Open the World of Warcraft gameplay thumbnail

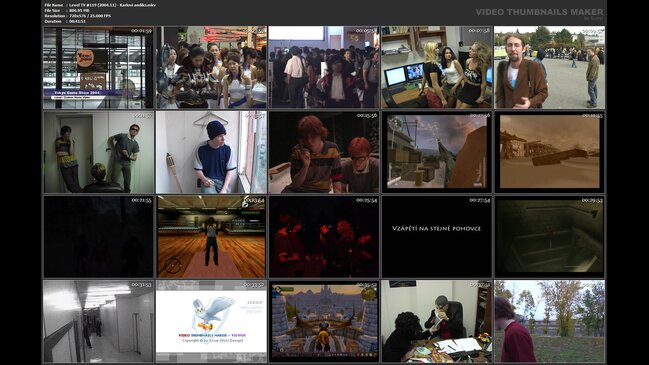(x=324, y=321)
